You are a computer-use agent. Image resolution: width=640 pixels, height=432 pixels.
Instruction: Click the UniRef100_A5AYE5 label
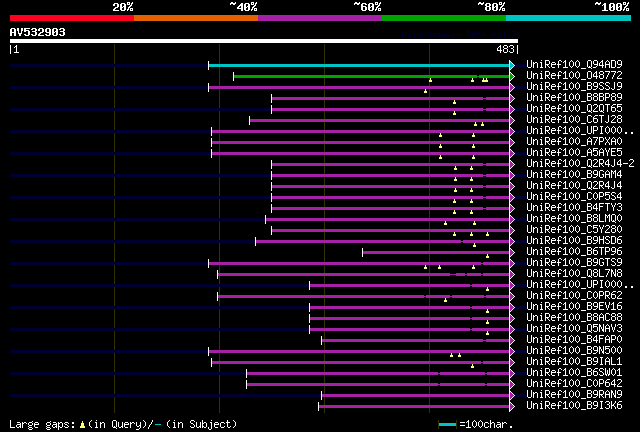tap(574, 152)
